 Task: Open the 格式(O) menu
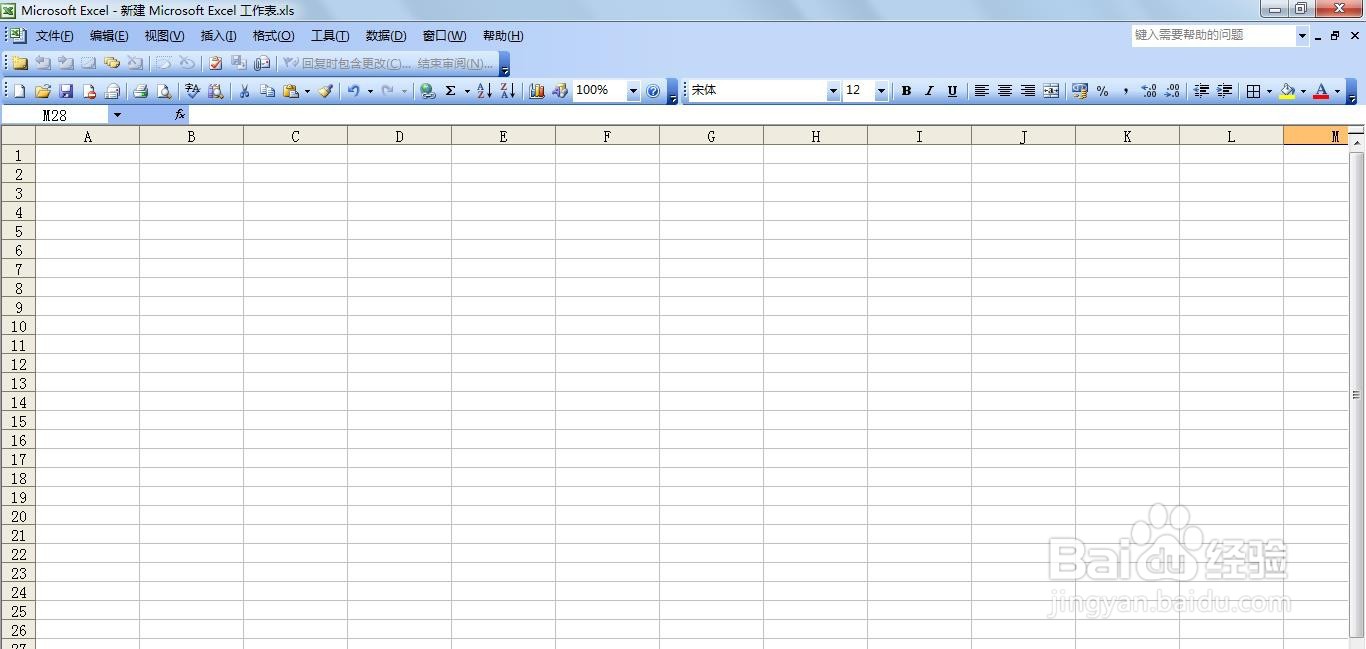(x=273, y=36)
